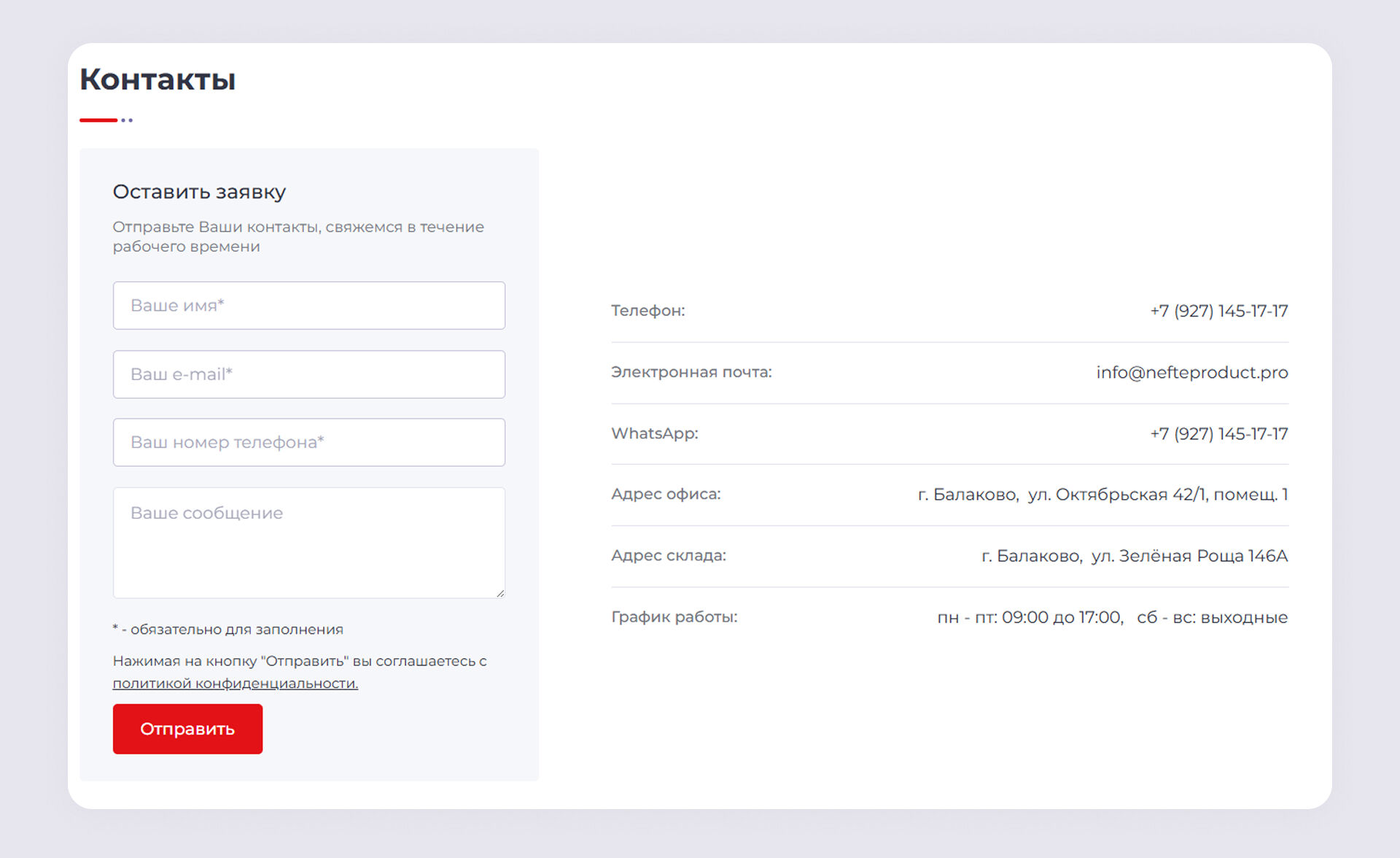Click the phone number next to 'Телефон'
Image resolution: width=1400 pixels, height=858 pixels.
[x=1218, y=311]
